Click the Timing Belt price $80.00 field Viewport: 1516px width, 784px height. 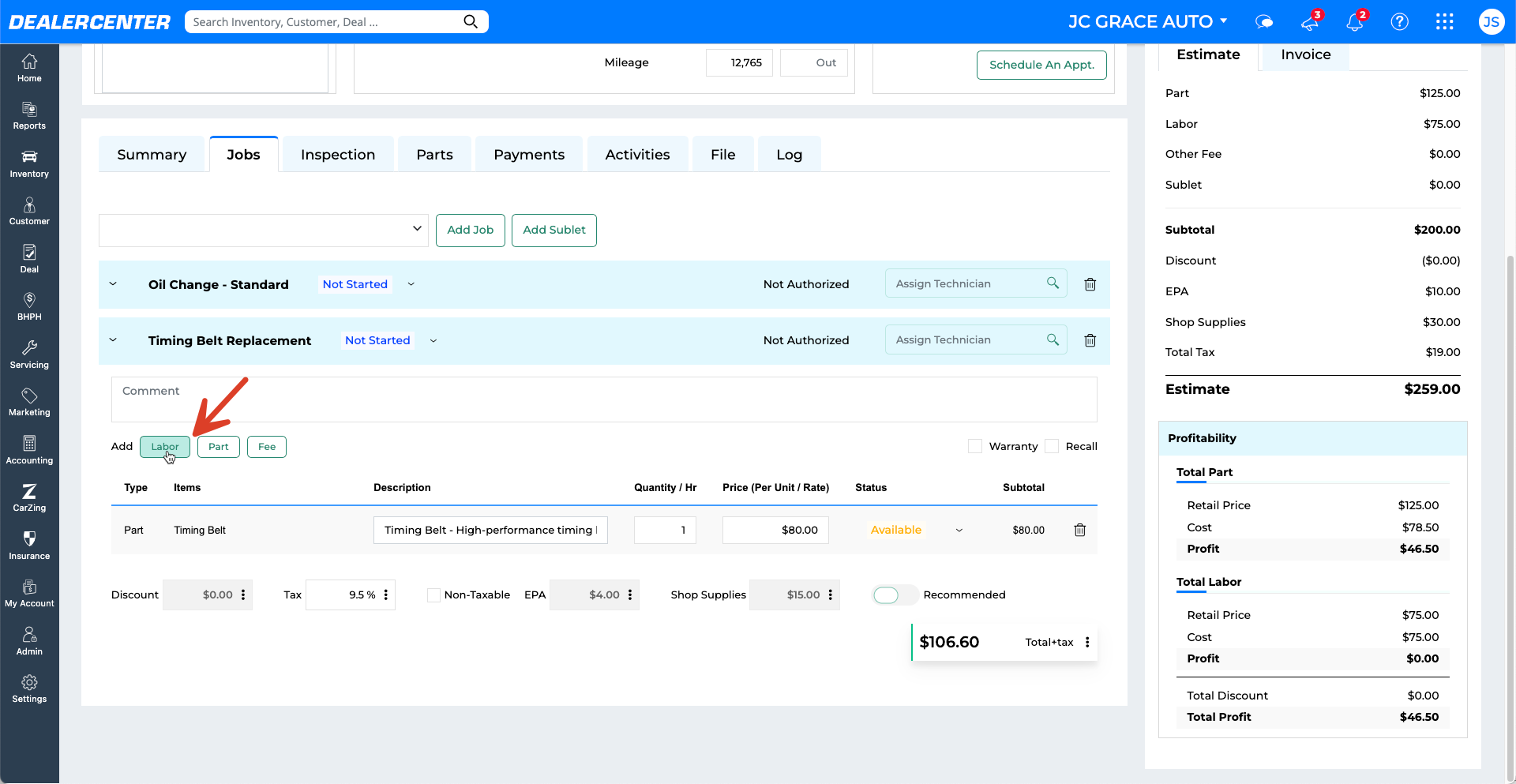[x=775, y=530]
